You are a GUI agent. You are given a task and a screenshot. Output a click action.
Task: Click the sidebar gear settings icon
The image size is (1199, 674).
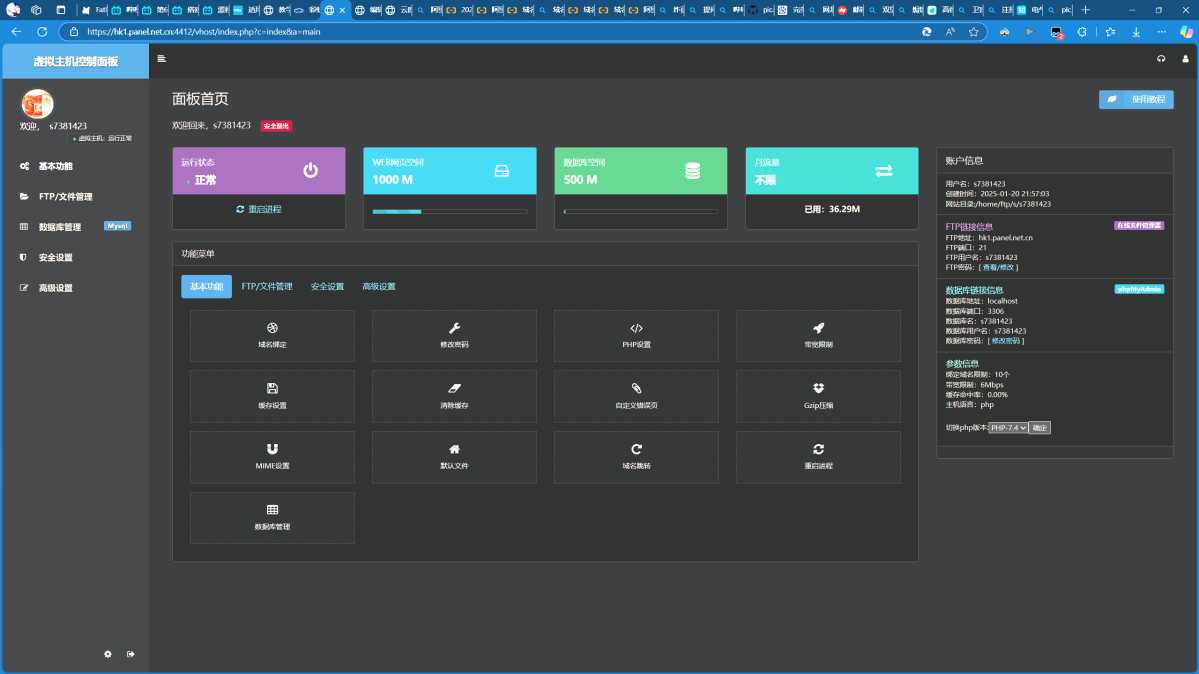[108, 654]
